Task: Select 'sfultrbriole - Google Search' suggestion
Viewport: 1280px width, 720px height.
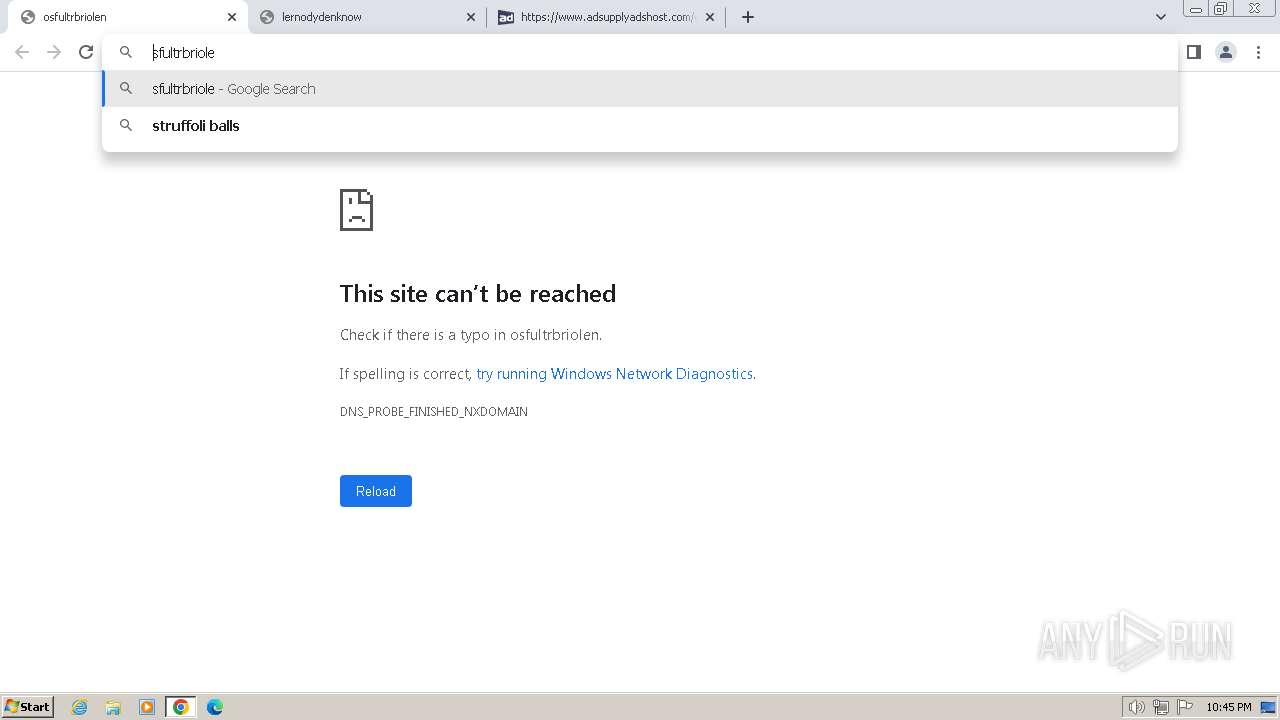Action: click(640, 89)
